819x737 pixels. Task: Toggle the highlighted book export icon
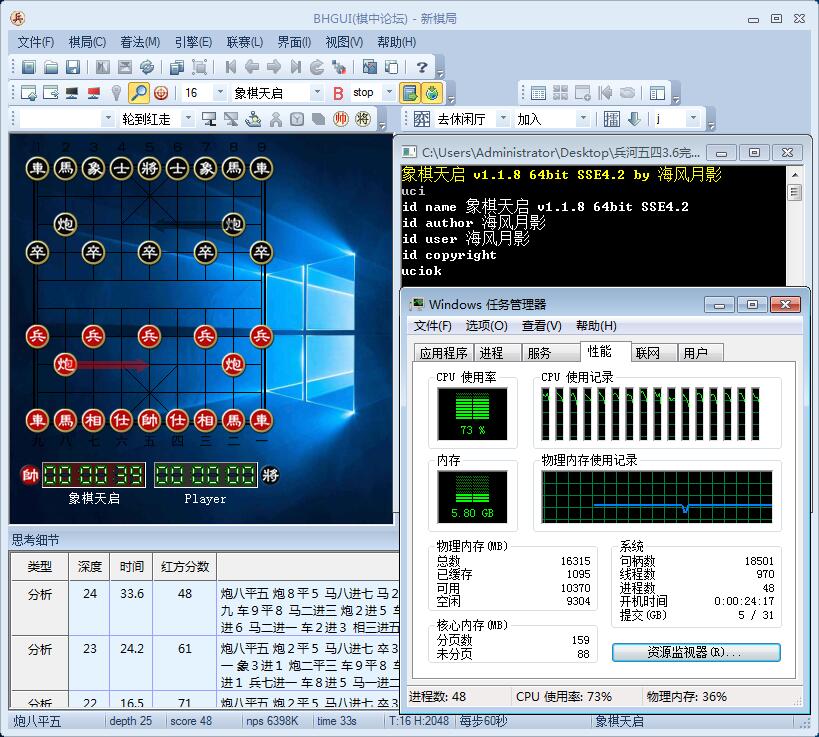[x=410, y=93]
